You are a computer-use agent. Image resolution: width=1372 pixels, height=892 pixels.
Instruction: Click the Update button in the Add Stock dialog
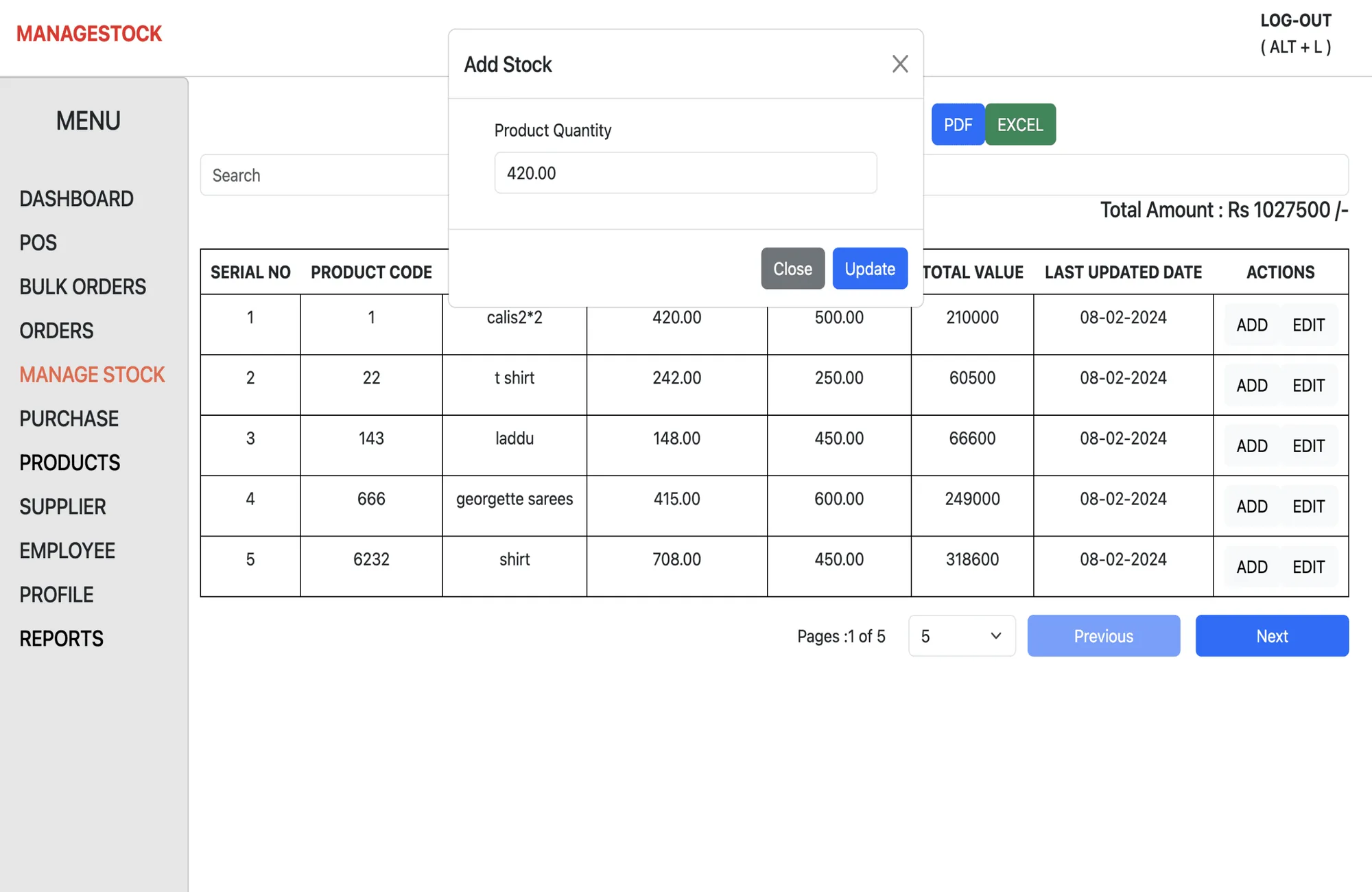[870, 268]
